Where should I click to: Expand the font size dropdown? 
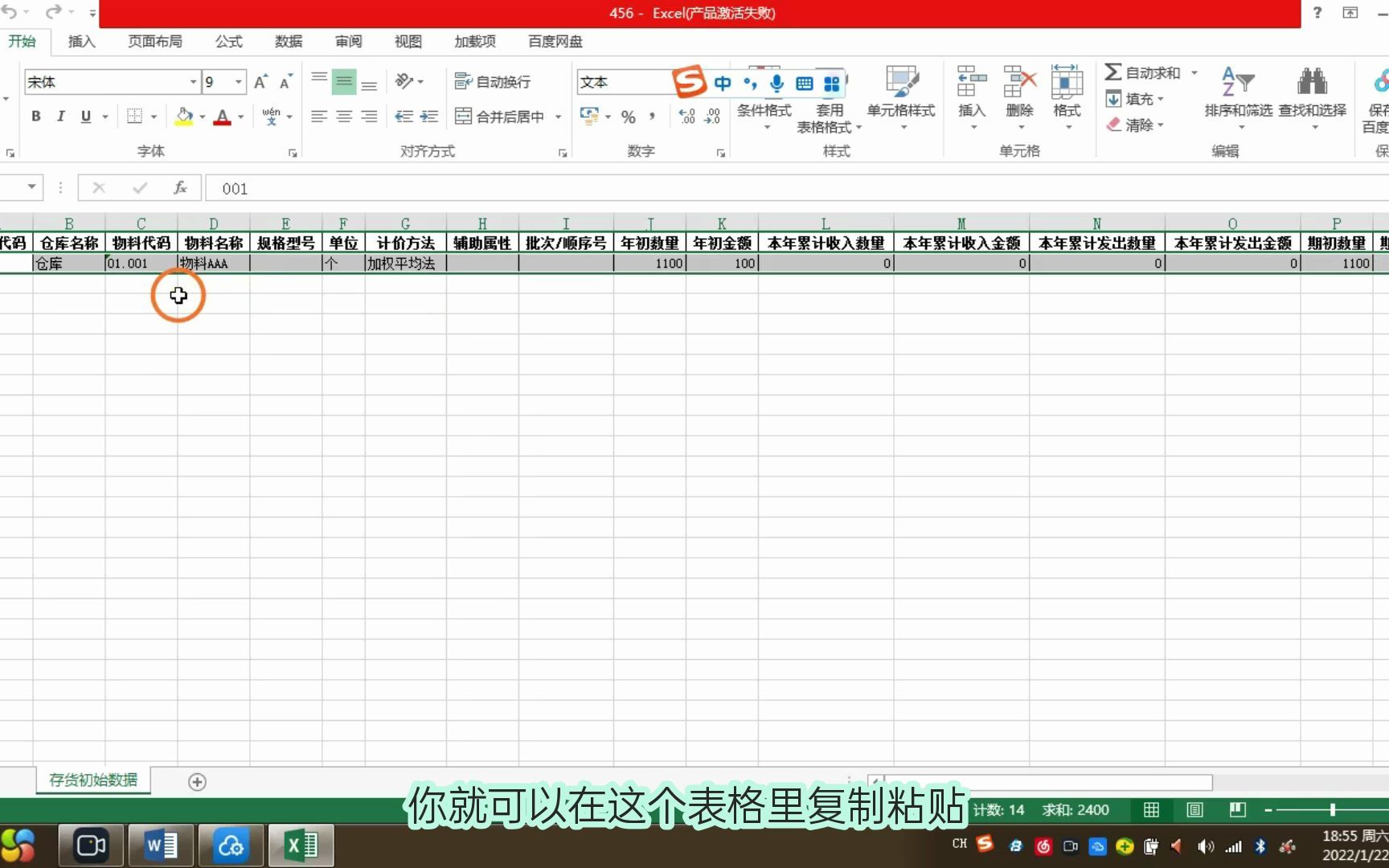[239, 81]
